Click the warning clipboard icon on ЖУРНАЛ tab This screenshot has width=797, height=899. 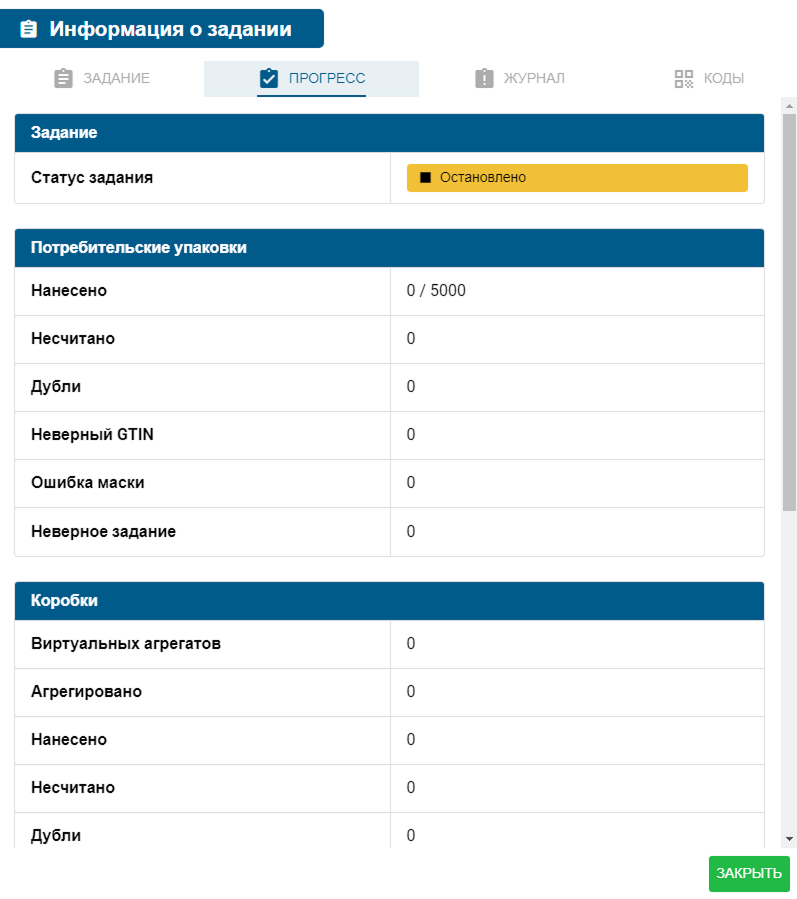point(485,78)
